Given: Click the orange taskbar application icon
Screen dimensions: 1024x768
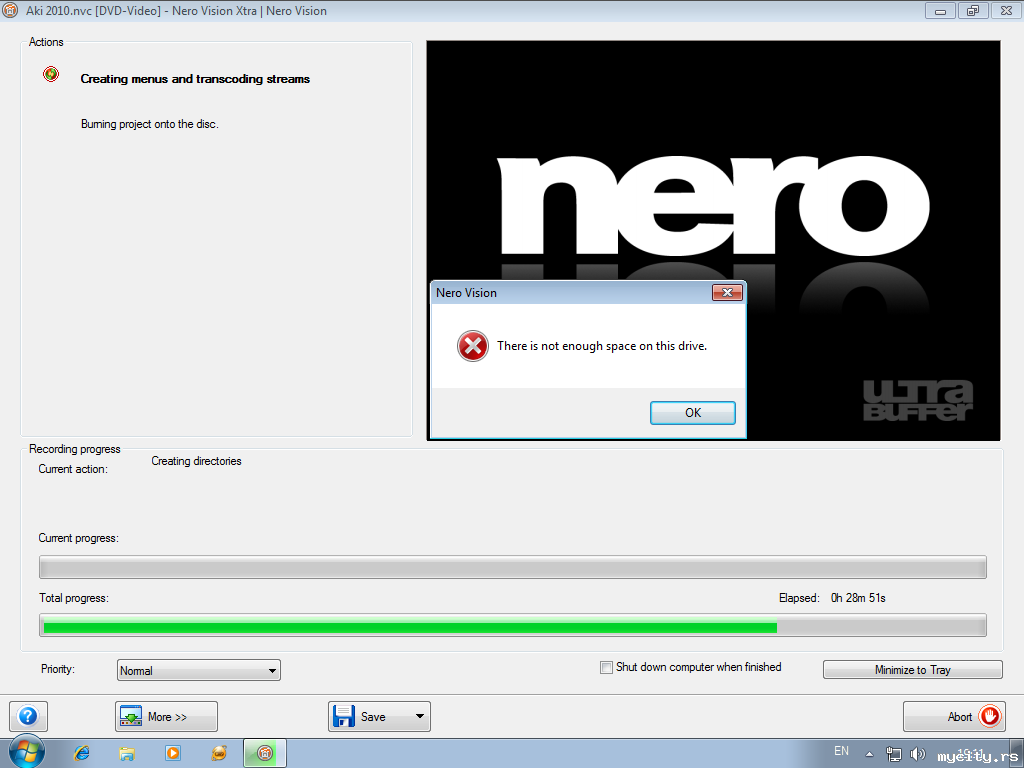Looking at the screenshot, I should [x=219, y=753].
